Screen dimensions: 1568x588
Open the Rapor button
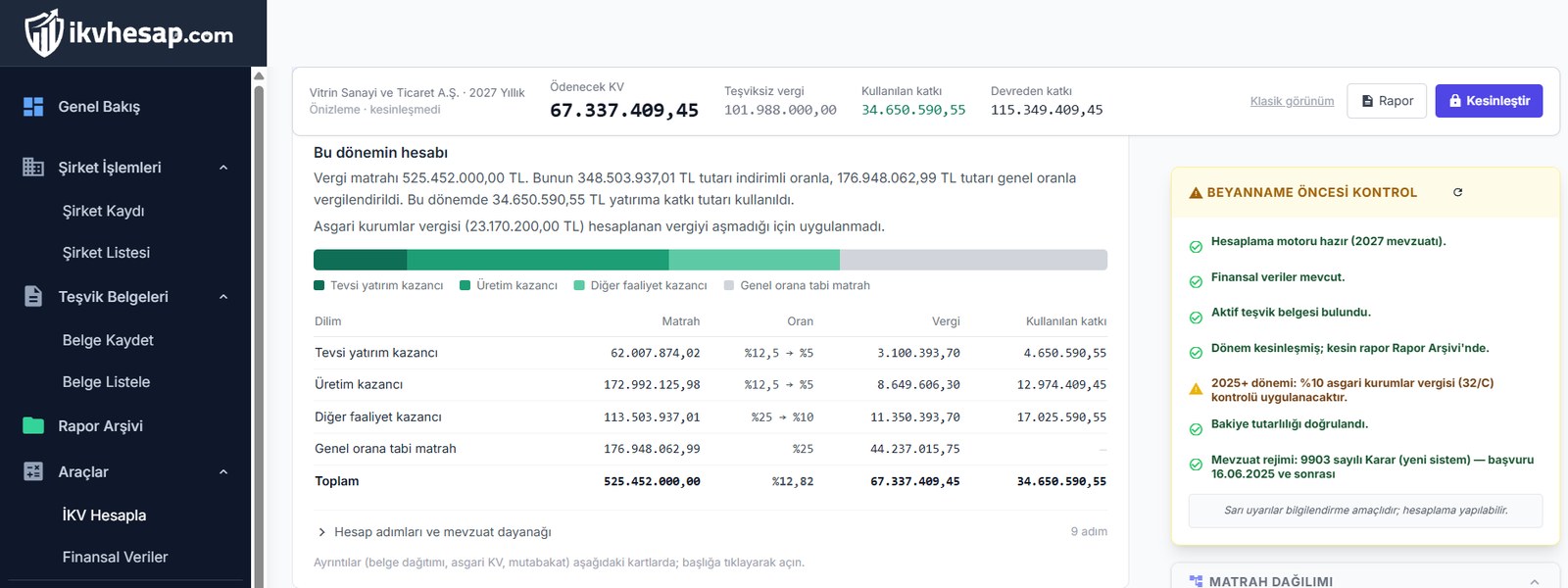[x=1387, y=101]
